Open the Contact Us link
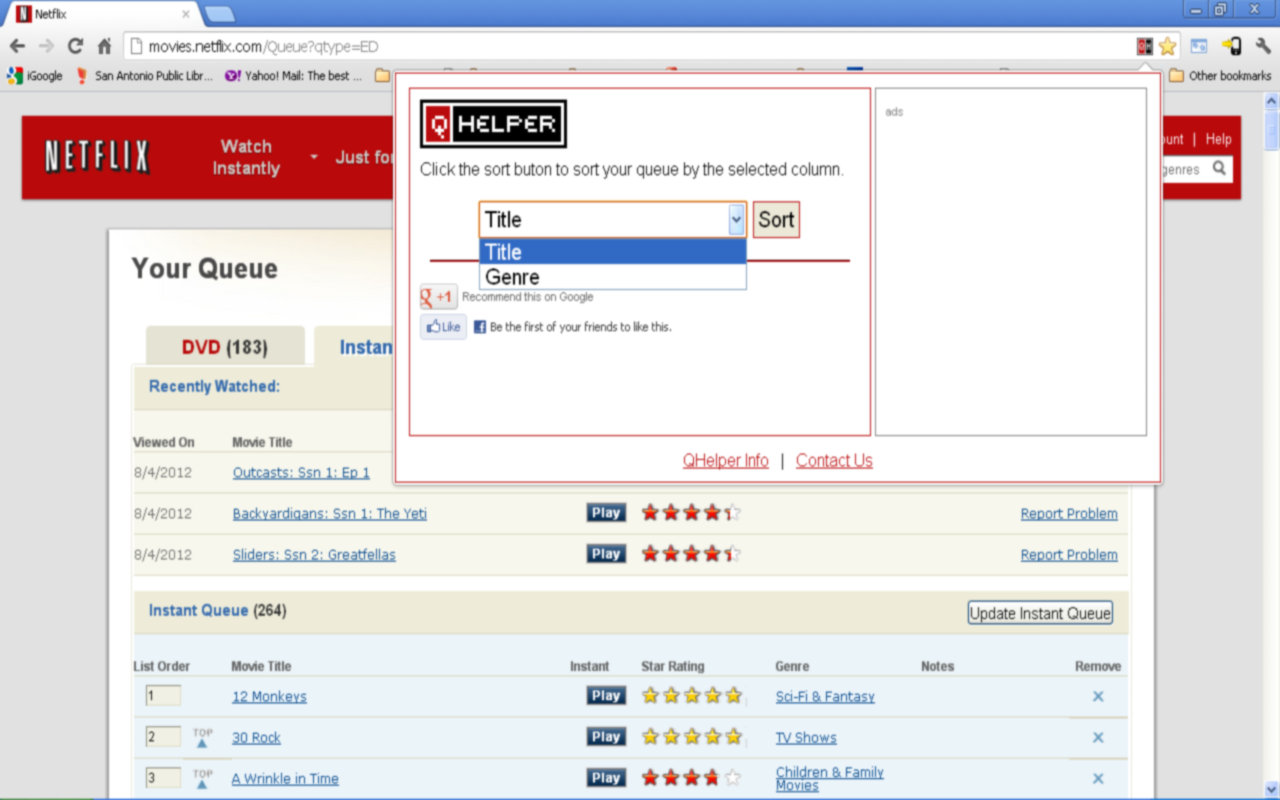1280x800 pixels. [x=834, y=461]
